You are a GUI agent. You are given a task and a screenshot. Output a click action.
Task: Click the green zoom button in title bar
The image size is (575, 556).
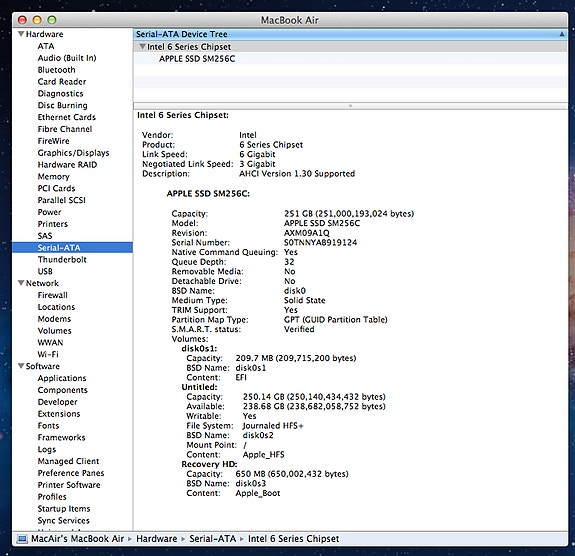pyautogui.click(x=52, y=20)
